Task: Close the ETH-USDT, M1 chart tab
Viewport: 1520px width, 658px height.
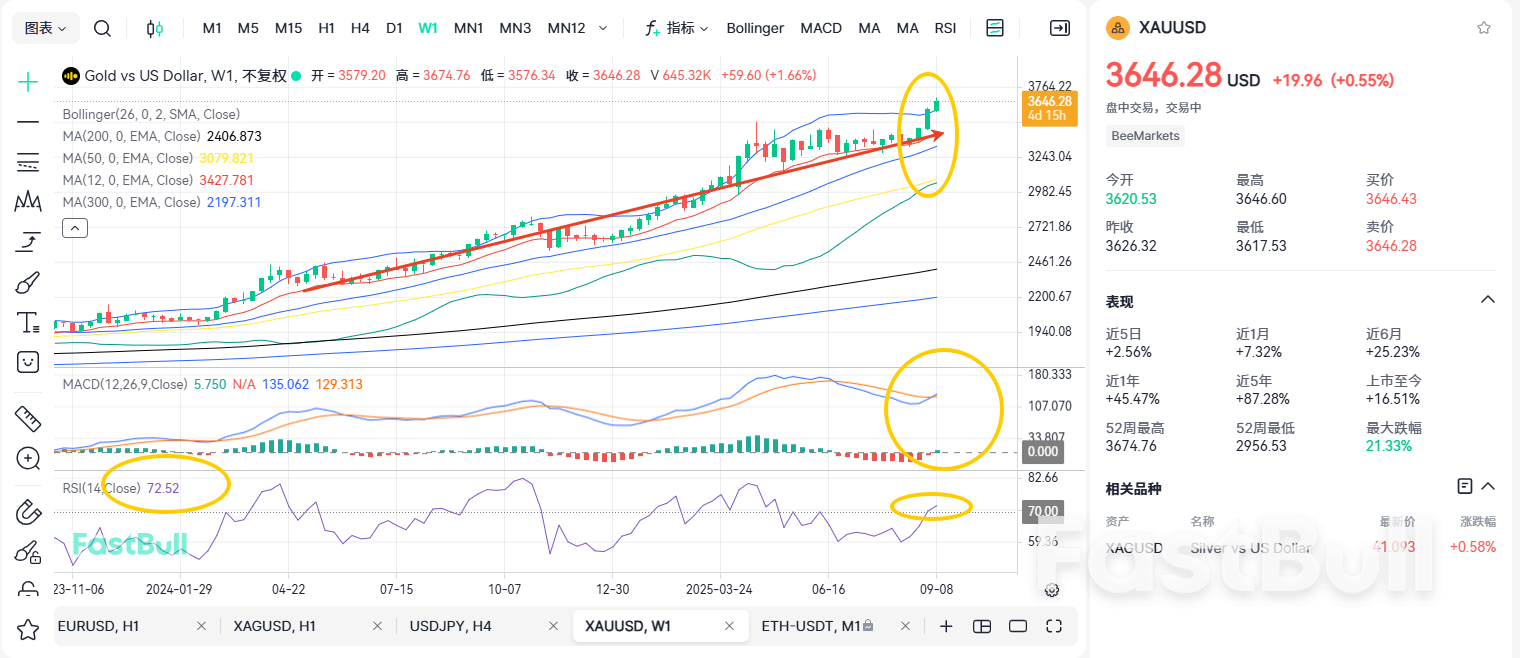Action: tap(905, 625)
